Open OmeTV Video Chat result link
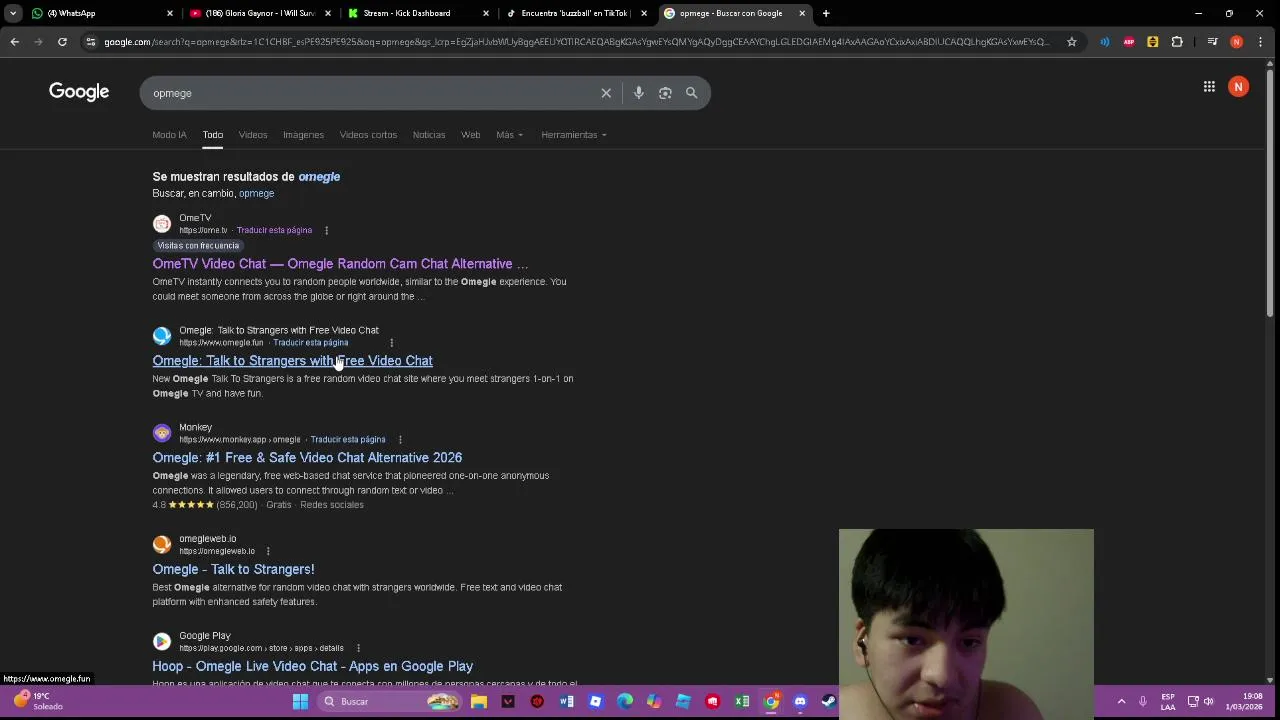This screenshot has width=1280, height=720. point(340,264)
